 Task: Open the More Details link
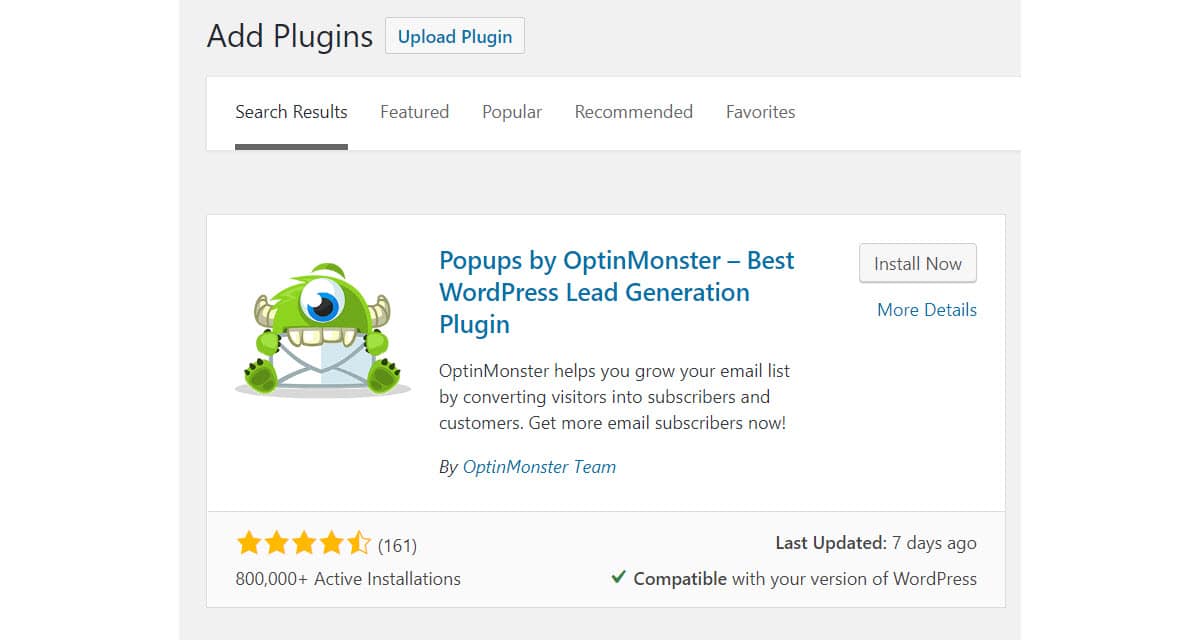click(x=927, y=310)
